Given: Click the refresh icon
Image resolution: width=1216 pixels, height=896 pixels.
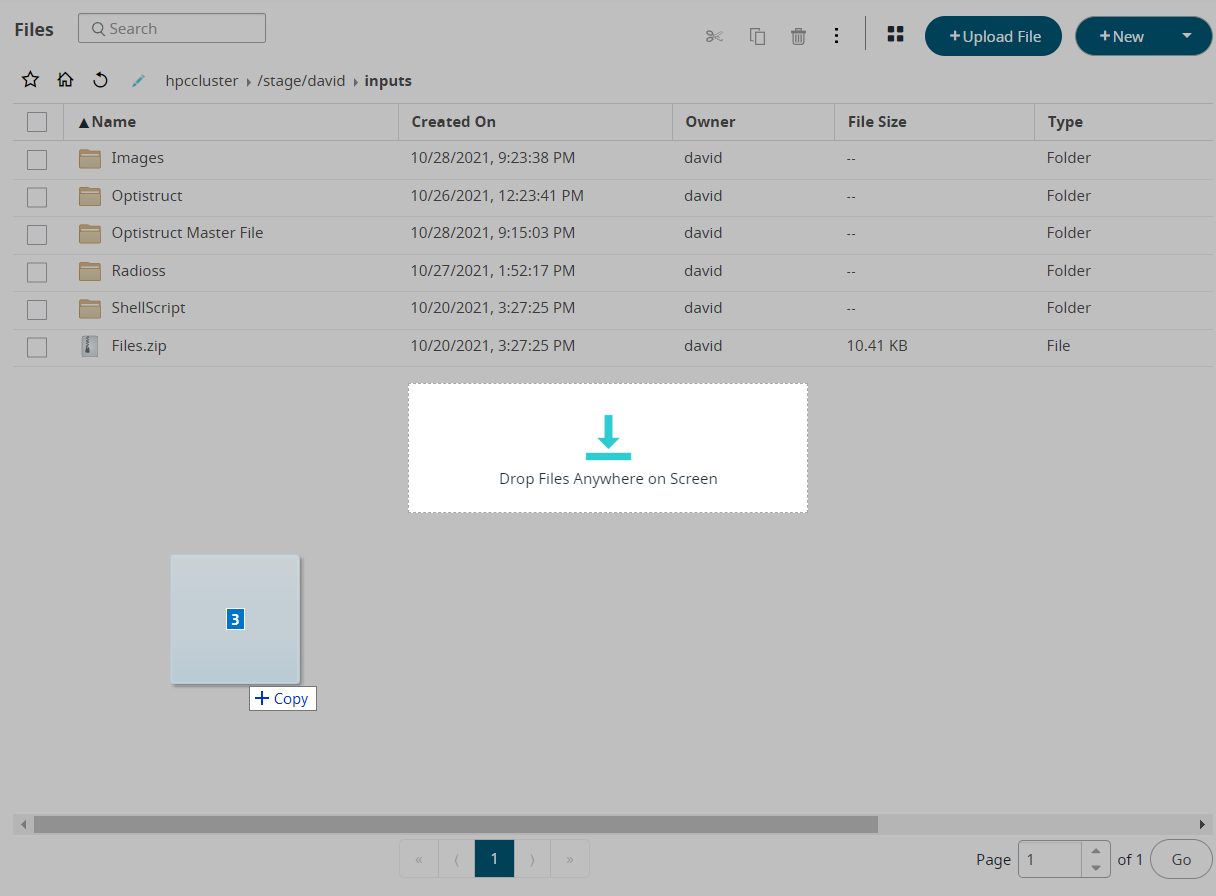Looking at the screenshot, I should tap(100, 80).
